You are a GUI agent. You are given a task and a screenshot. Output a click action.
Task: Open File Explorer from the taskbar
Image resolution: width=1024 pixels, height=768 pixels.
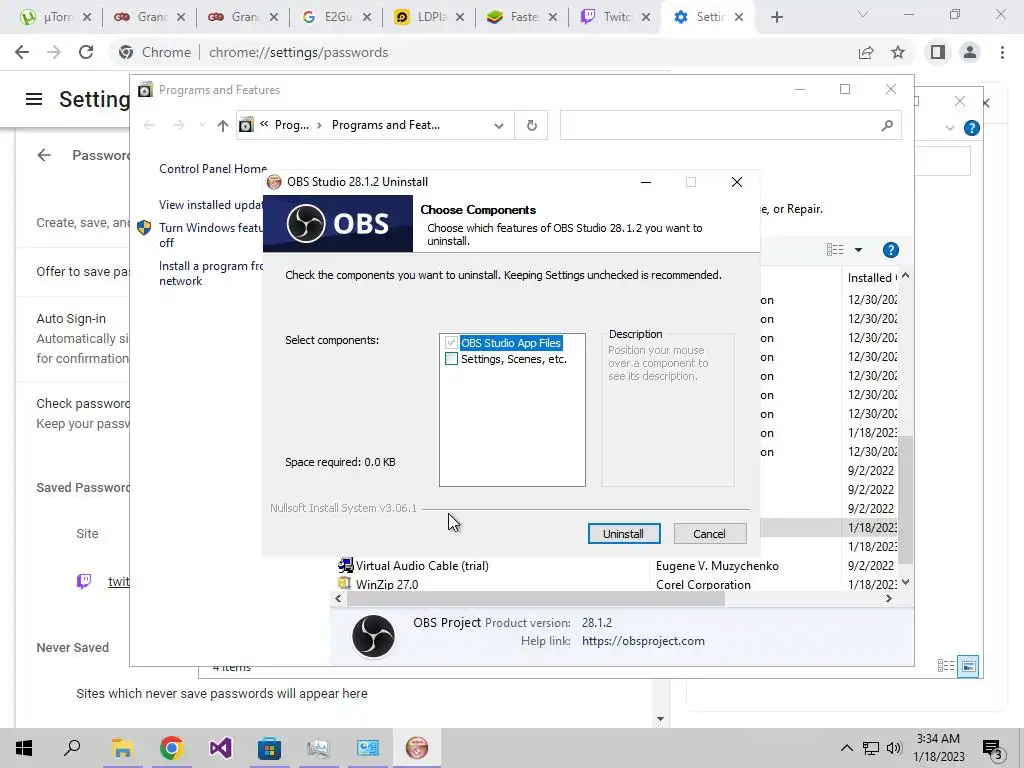coord(122,748)
